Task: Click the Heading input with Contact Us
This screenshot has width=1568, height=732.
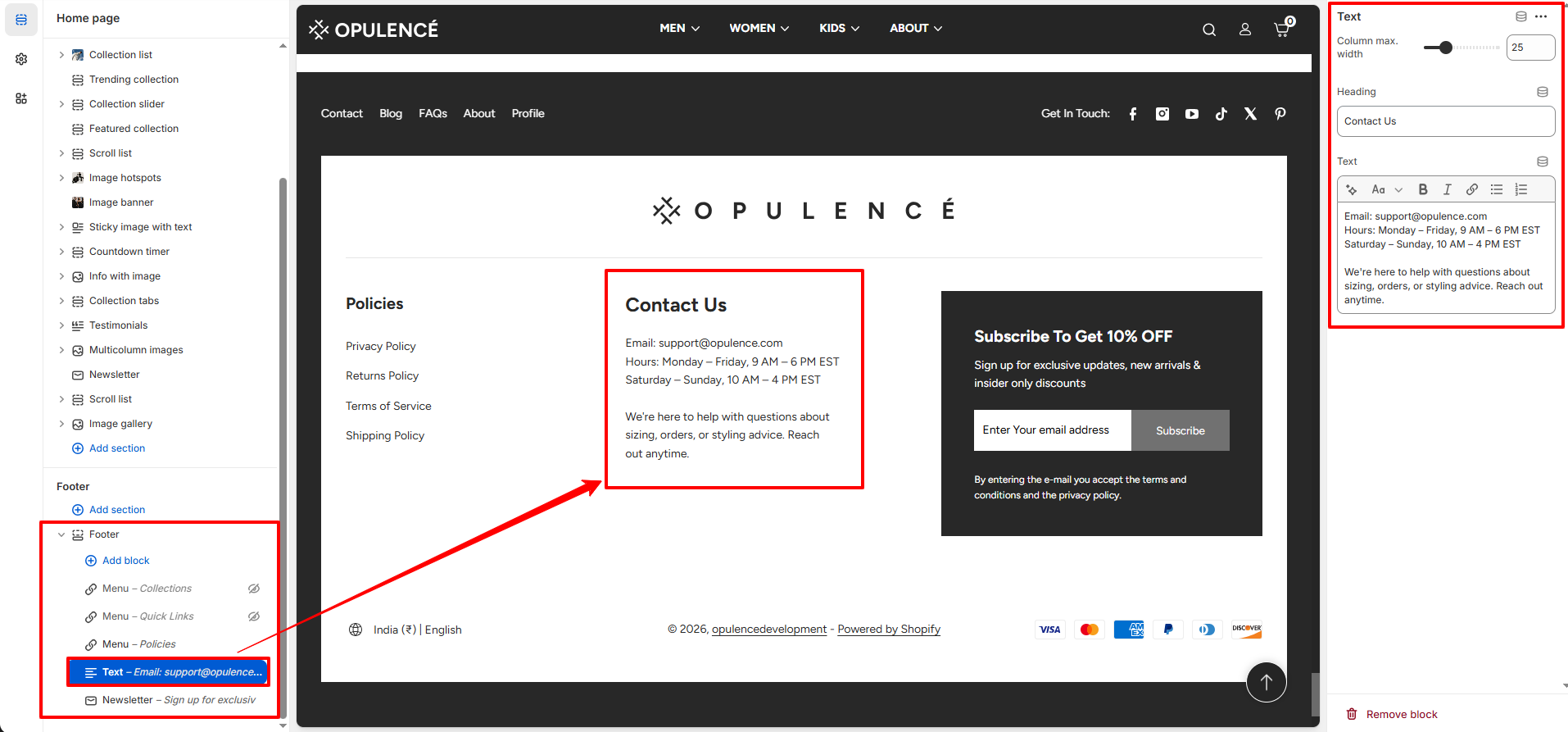Action: click(1446, 121)
